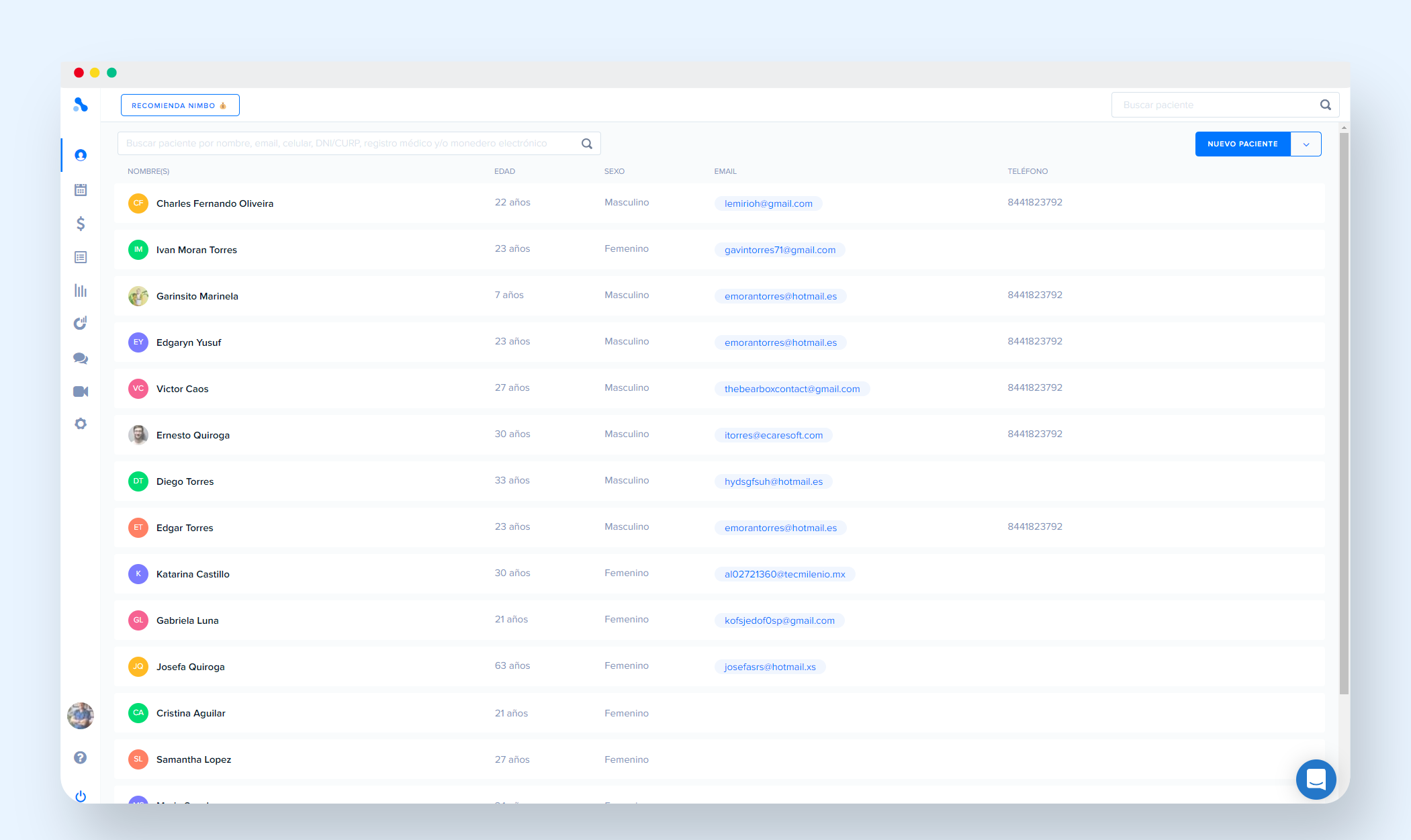The height and width of the screenshot is (840, 1411).
Task: Click the Nuevo Paciente button
Action: pyautogui.click(x=1242, y=144)
